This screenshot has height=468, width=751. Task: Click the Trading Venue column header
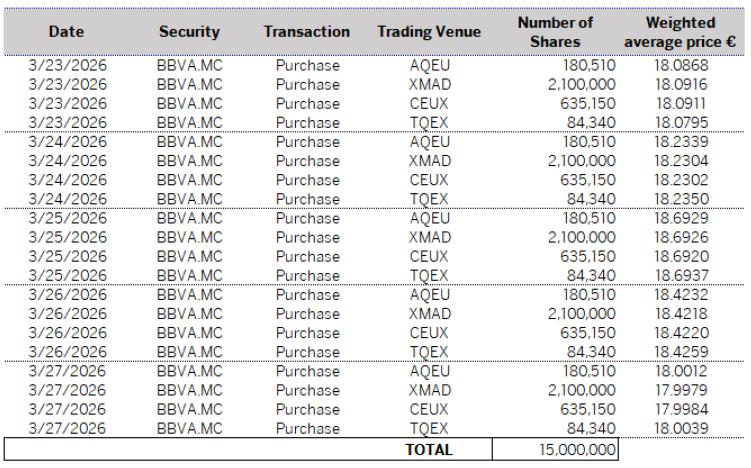click(x=429, y=32)
